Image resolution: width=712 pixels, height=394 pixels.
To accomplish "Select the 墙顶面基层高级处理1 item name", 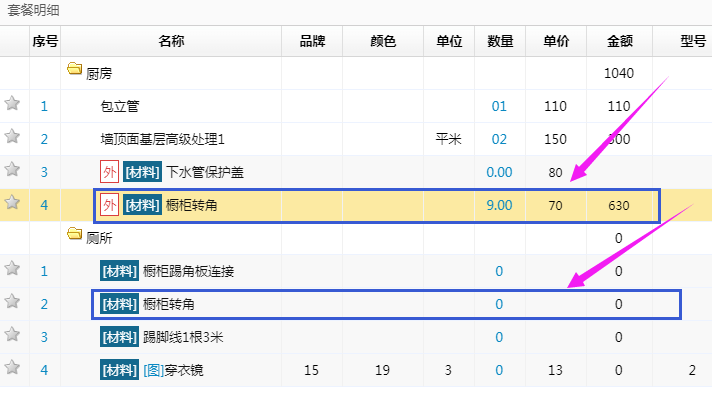I will pyautogui.click(x=163, y=139).
